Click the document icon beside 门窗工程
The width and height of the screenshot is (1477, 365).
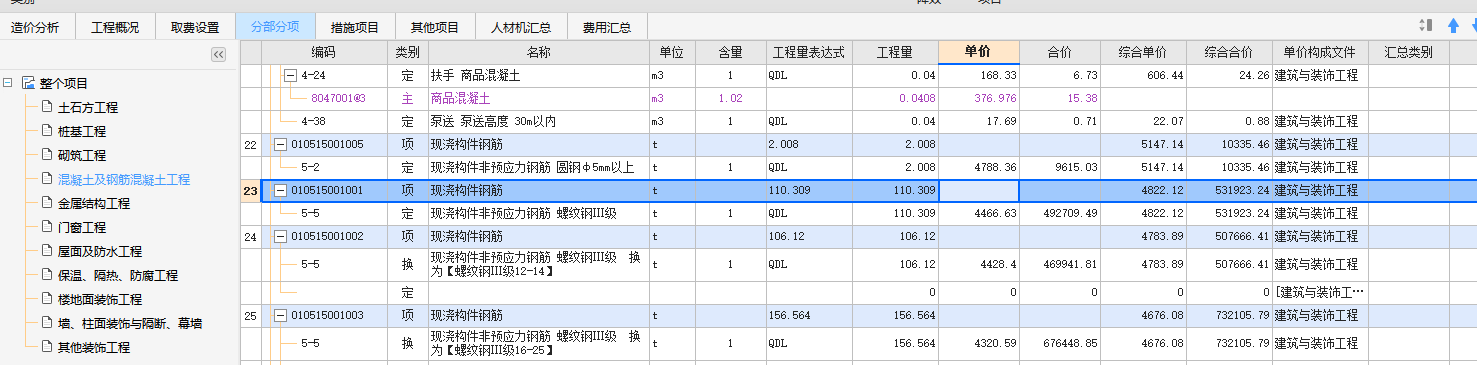point(46,227)
